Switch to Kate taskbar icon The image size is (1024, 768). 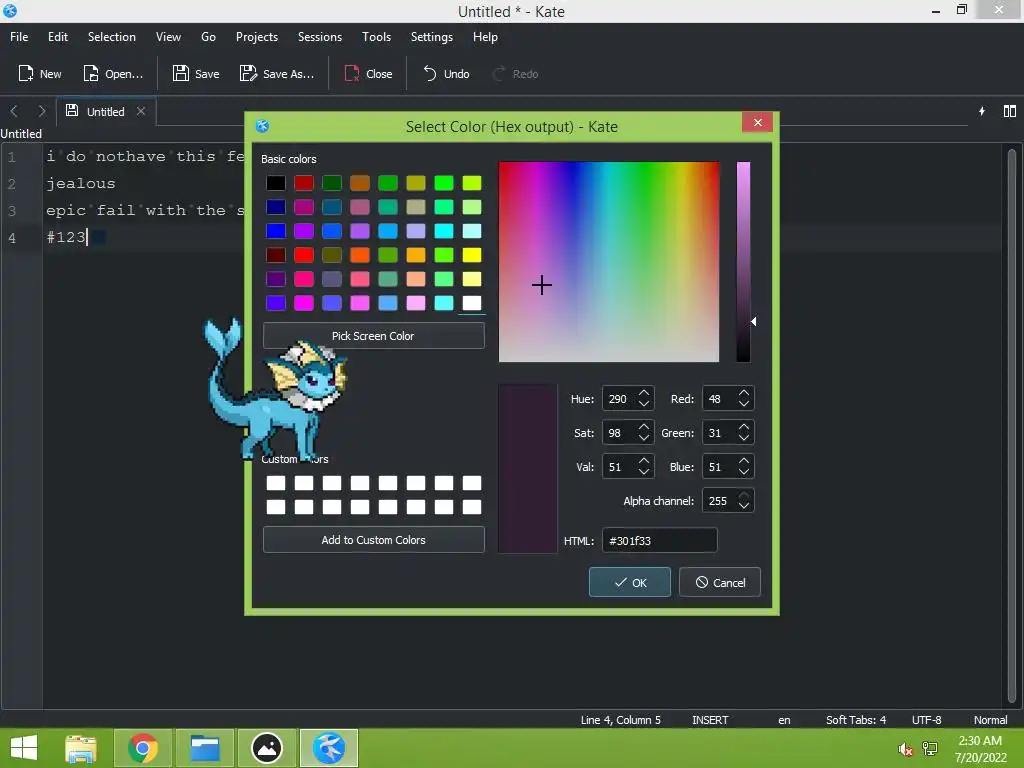(x=329, y=748)
